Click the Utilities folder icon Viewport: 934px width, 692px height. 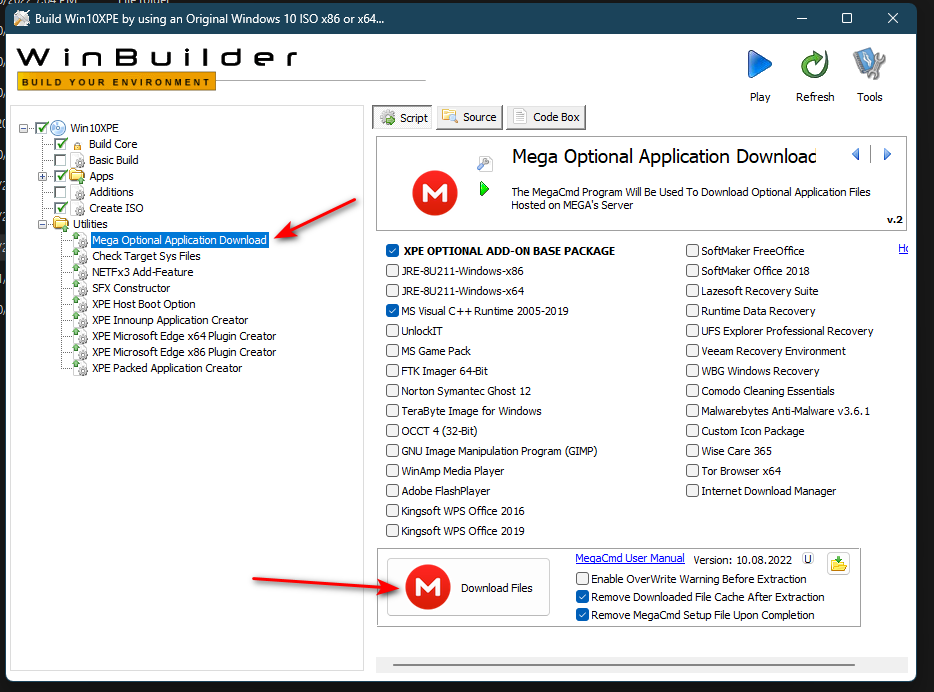(x=61, y=224)
